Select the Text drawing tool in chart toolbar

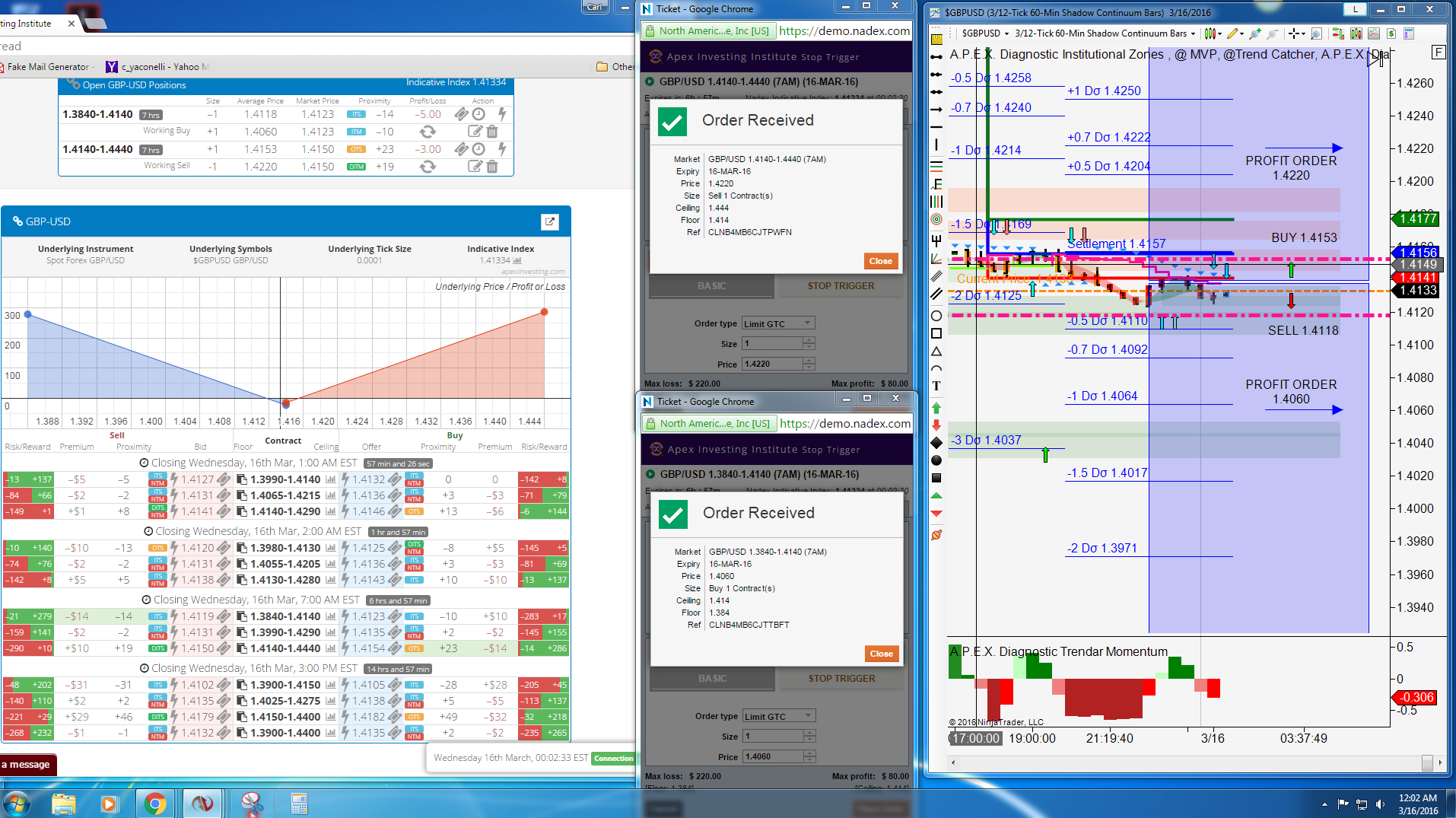[x=936, y=386]
